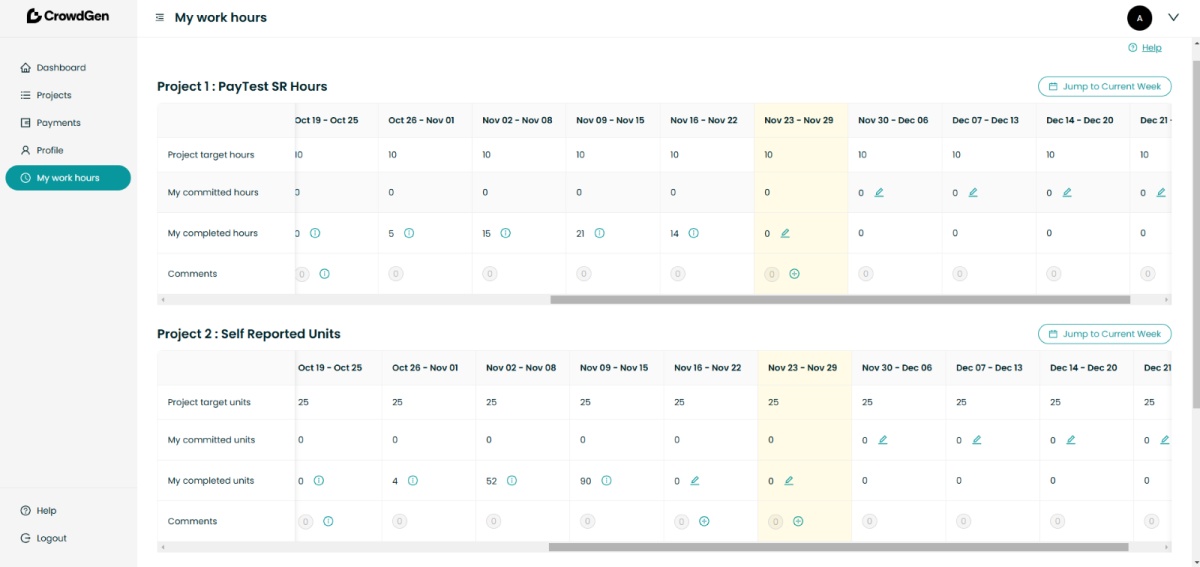This screenshot has width=1200, height=567.
Task: Click the My completed units row label
Action: [211, 480]
